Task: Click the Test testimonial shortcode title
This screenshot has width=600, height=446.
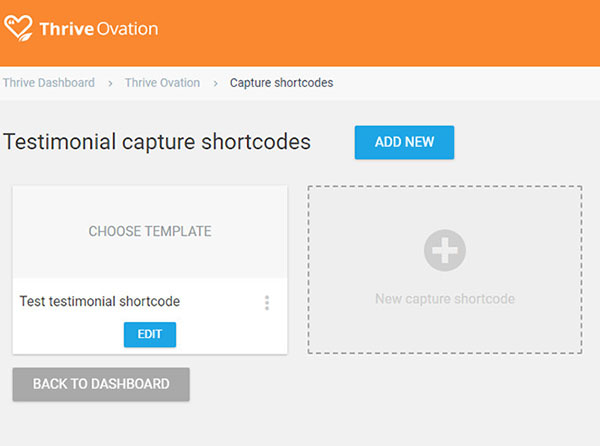Action: pyautogui.click(x=100, y=301)
